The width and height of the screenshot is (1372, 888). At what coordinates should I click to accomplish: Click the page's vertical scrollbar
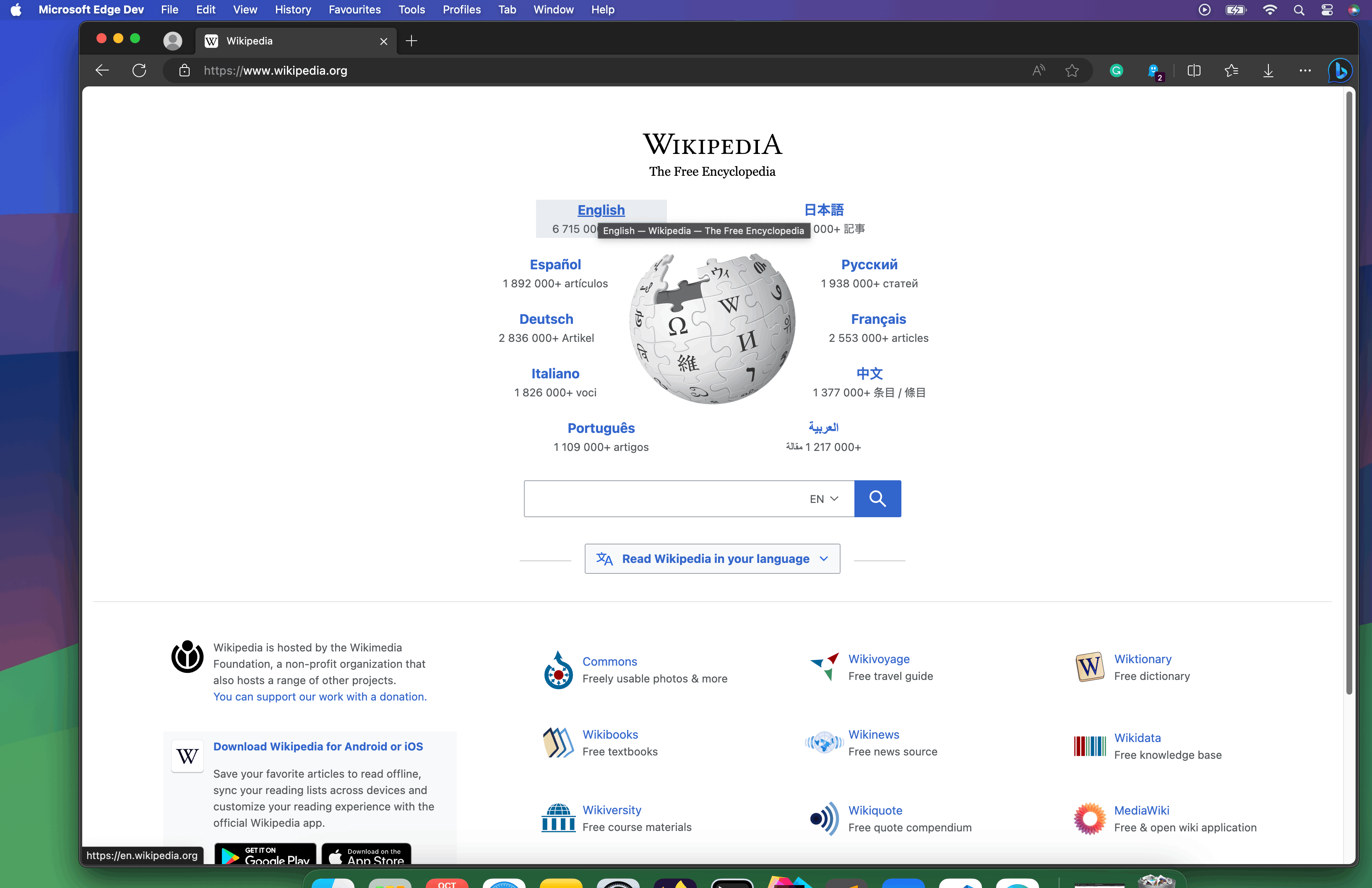pos(1349,392)
